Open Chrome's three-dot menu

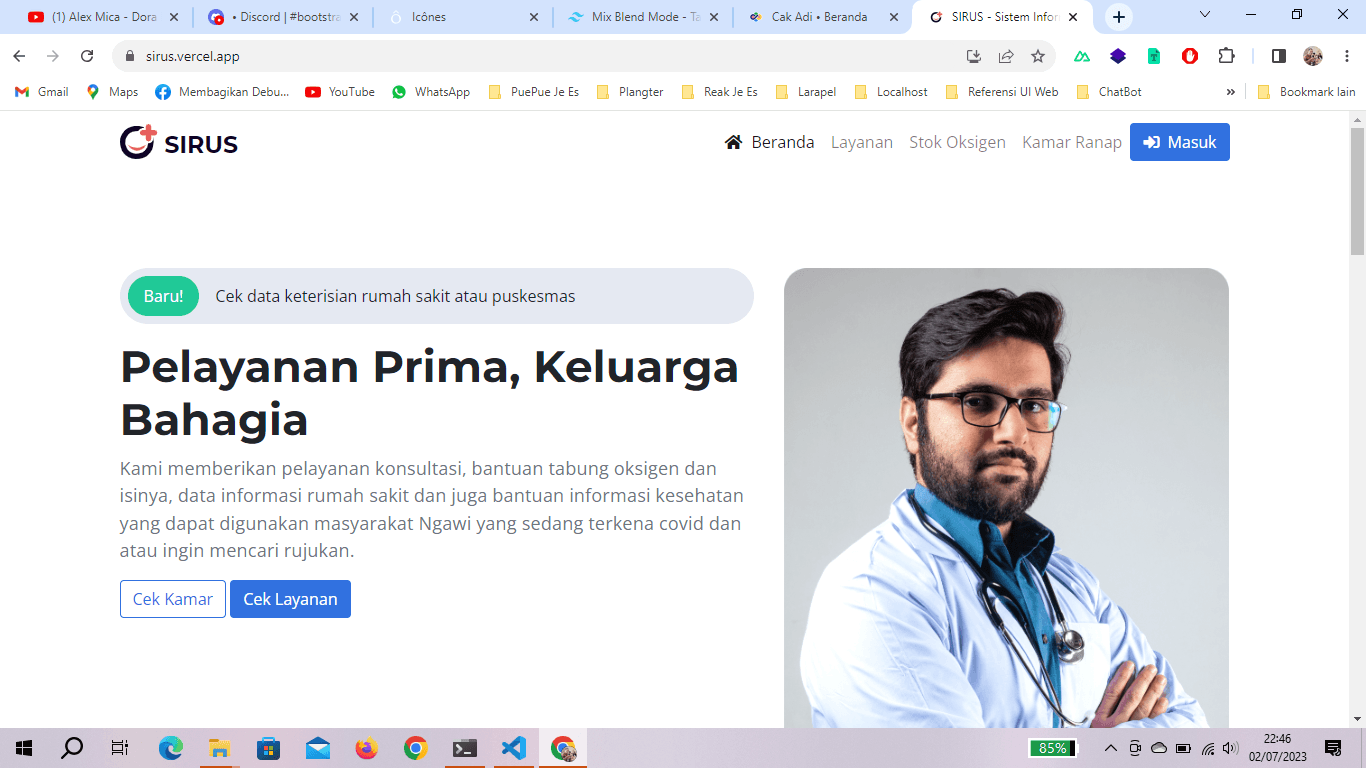(1345, 56)
